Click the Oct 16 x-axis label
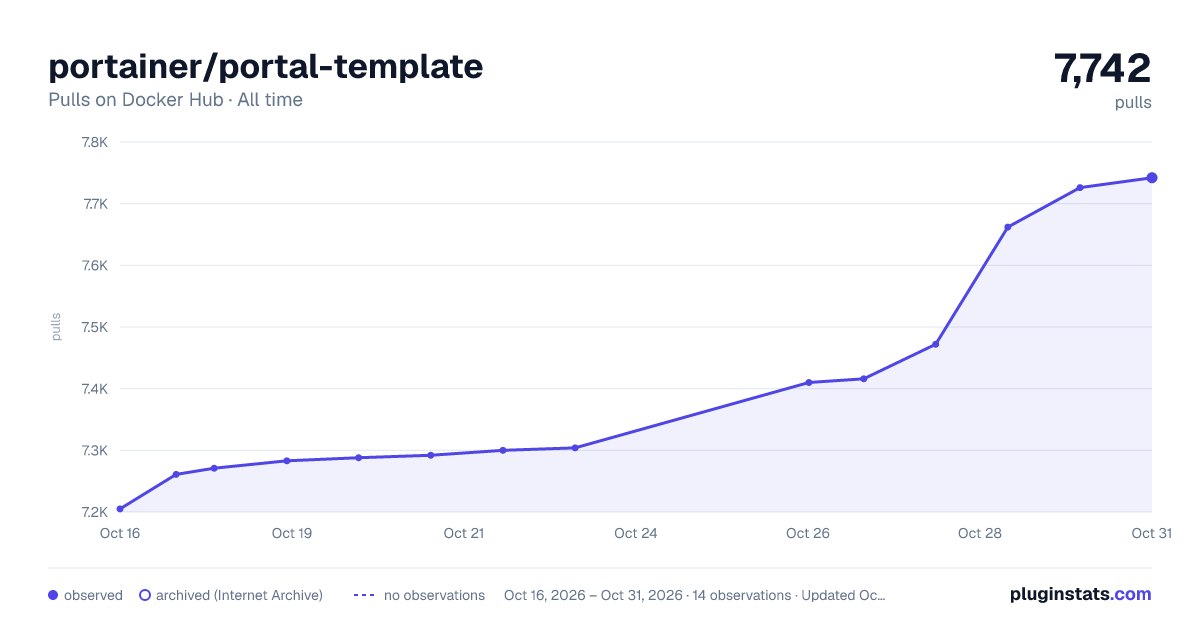Viewport: 1200px width, 630px height. [120, 533]
